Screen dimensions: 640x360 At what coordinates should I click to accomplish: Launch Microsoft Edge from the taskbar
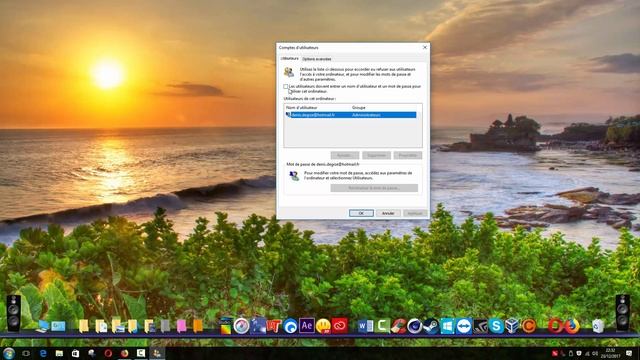[43, 353]
